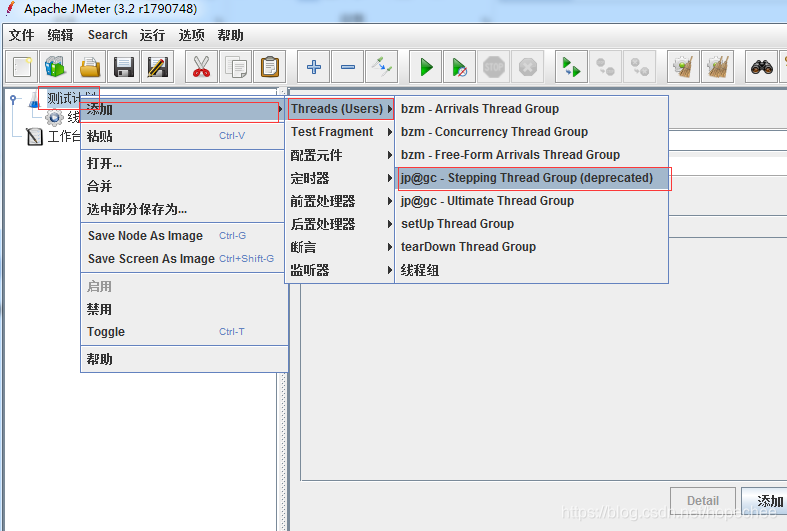Expand the 定时器 submenu
This screenshot has width=787, height=531.
click(x=340, y=178)
